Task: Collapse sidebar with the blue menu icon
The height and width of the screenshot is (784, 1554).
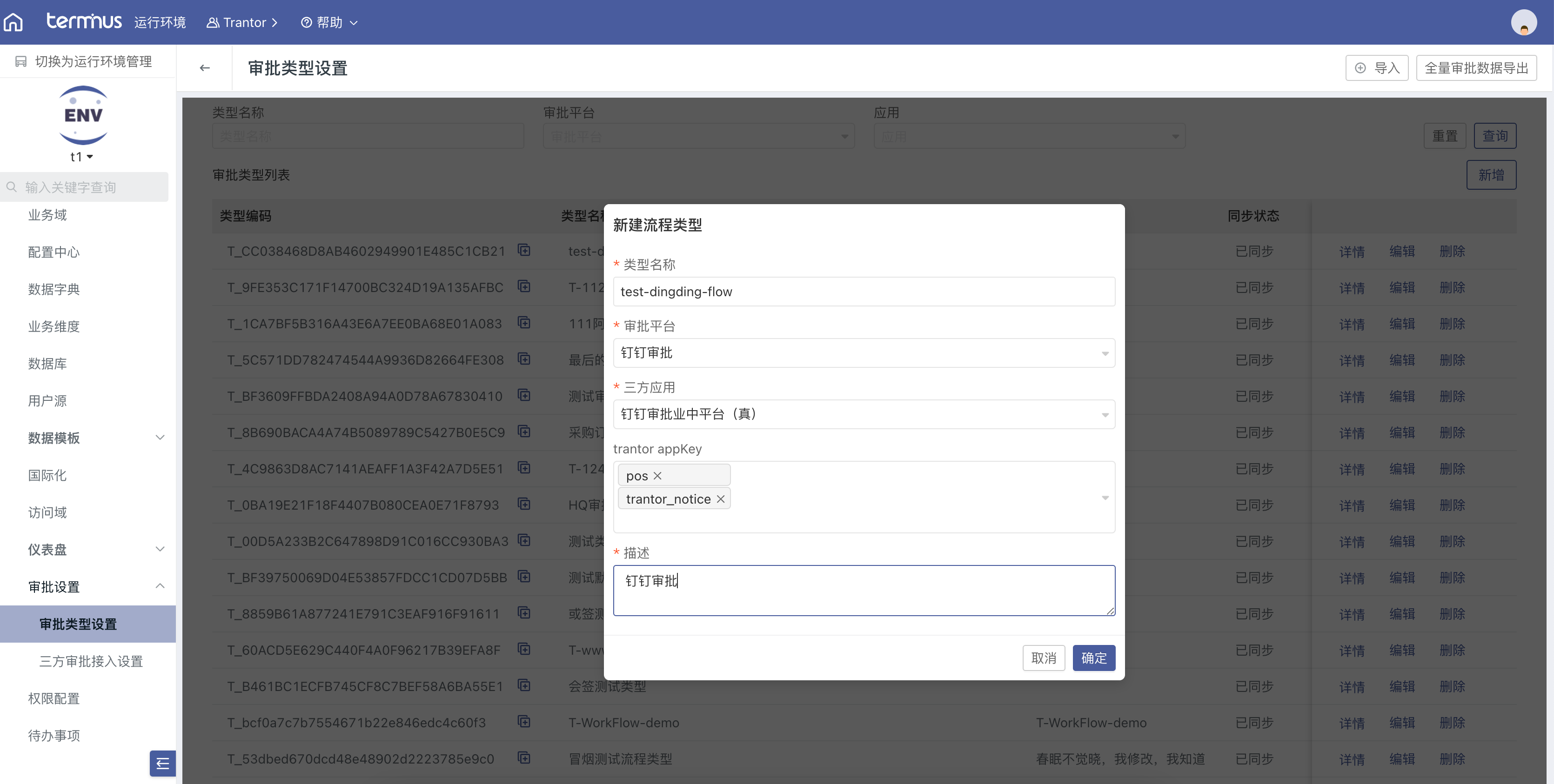Action: [162, 764]
